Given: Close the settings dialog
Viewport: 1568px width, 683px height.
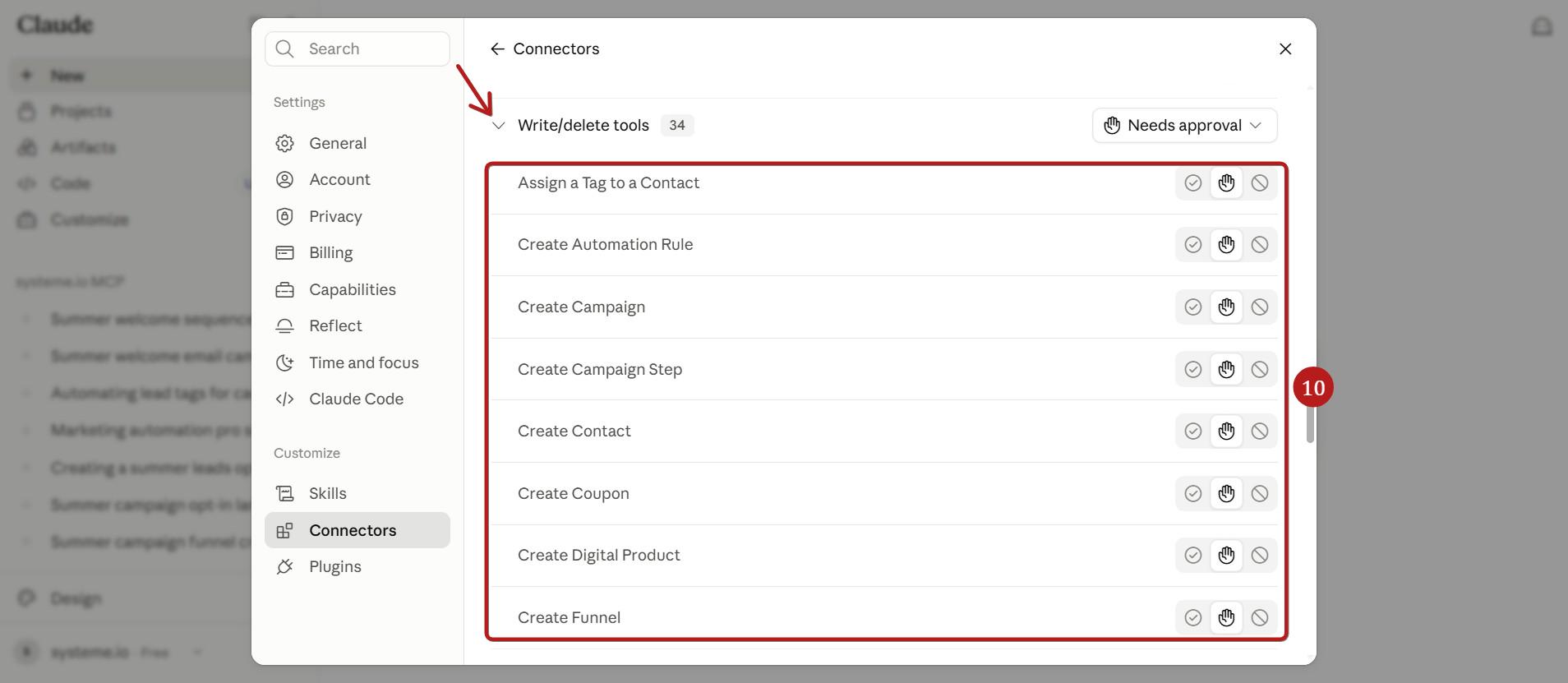Looking at the screenshot, I should [1285, 48].
